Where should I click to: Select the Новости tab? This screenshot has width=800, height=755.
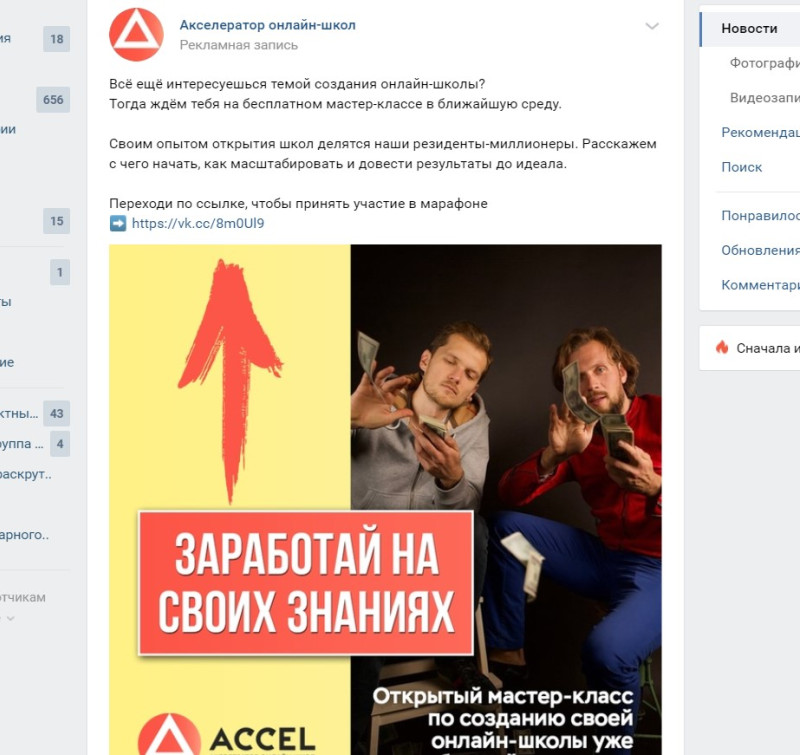(x=750, y=29)
